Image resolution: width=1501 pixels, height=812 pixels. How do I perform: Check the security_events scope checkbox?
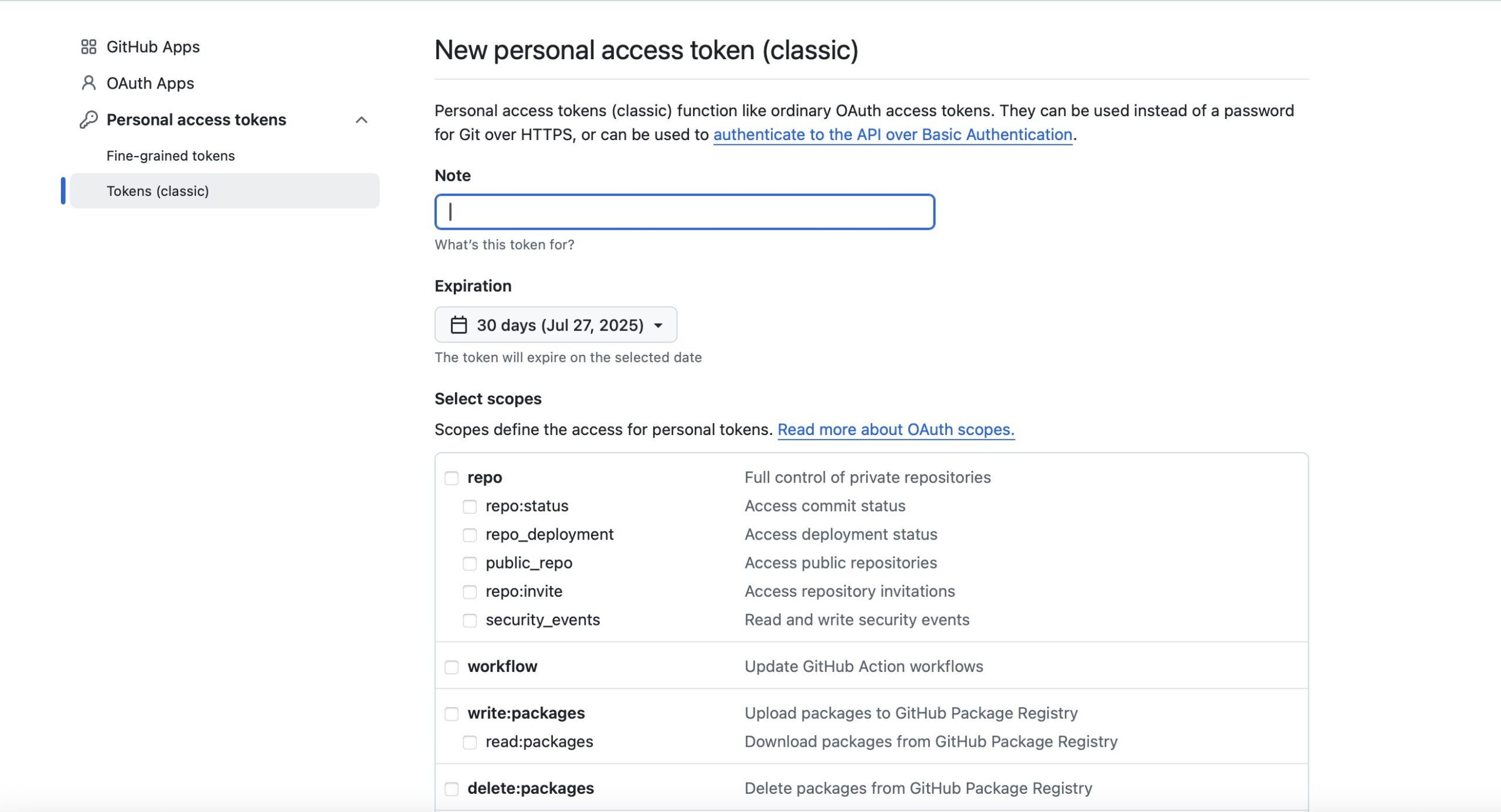click(x=470, y=620)
